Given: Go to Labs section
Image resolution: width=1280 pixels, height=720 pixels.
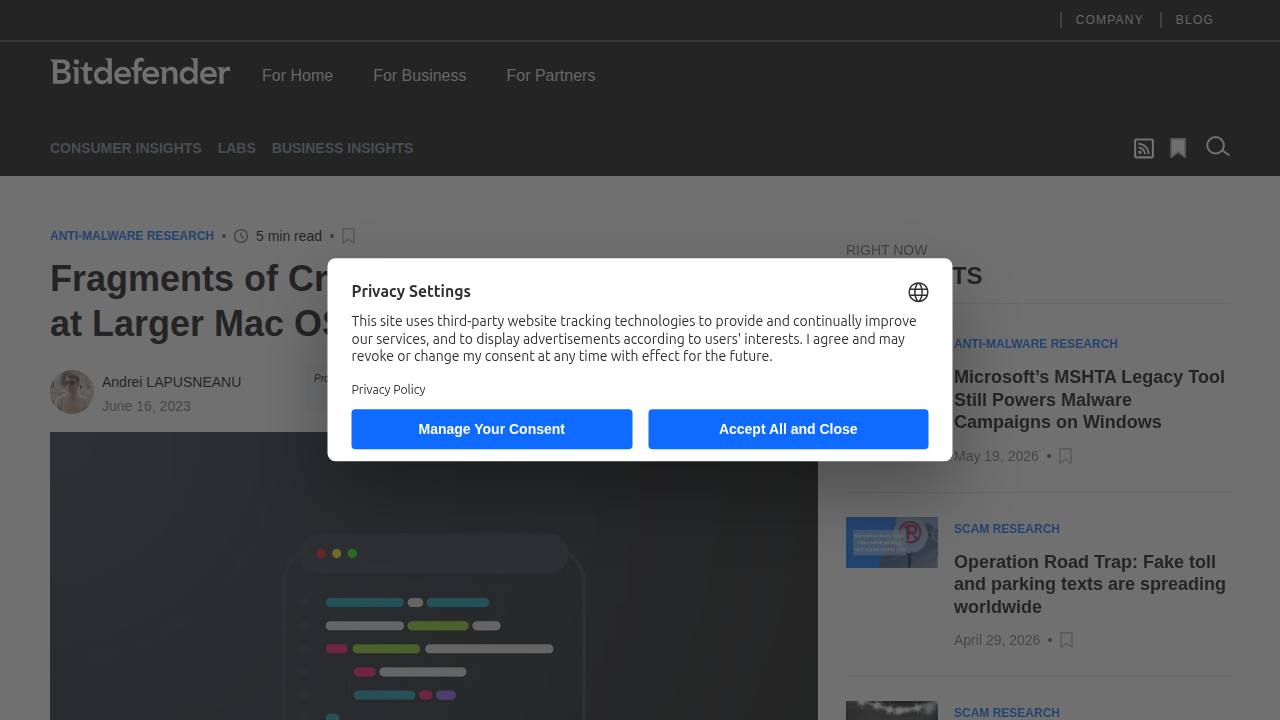Looking at the screenshot, I should 237,148.
